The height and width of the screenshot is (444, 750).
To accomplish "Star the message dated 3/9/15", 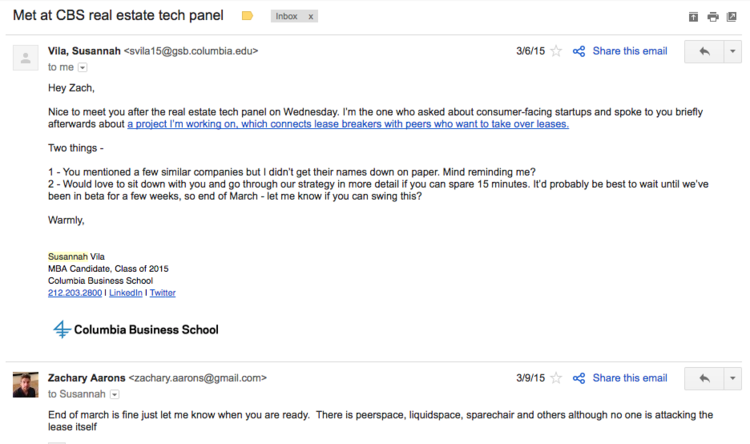I will click(x=556, y=379).
